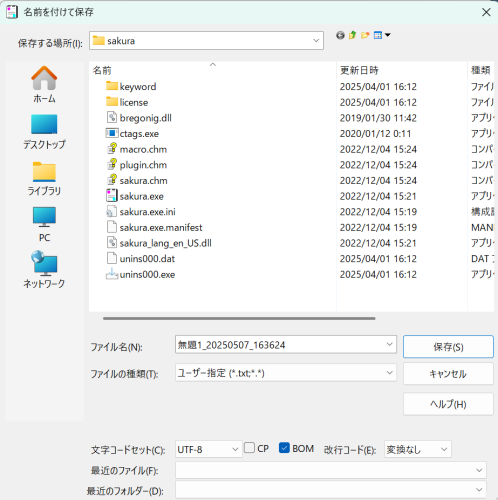Image resolution: width=498 pixels, height=500 pixels.
Task: Expand the save location (sakura) dropdown
Action: [x=316, y=41]
